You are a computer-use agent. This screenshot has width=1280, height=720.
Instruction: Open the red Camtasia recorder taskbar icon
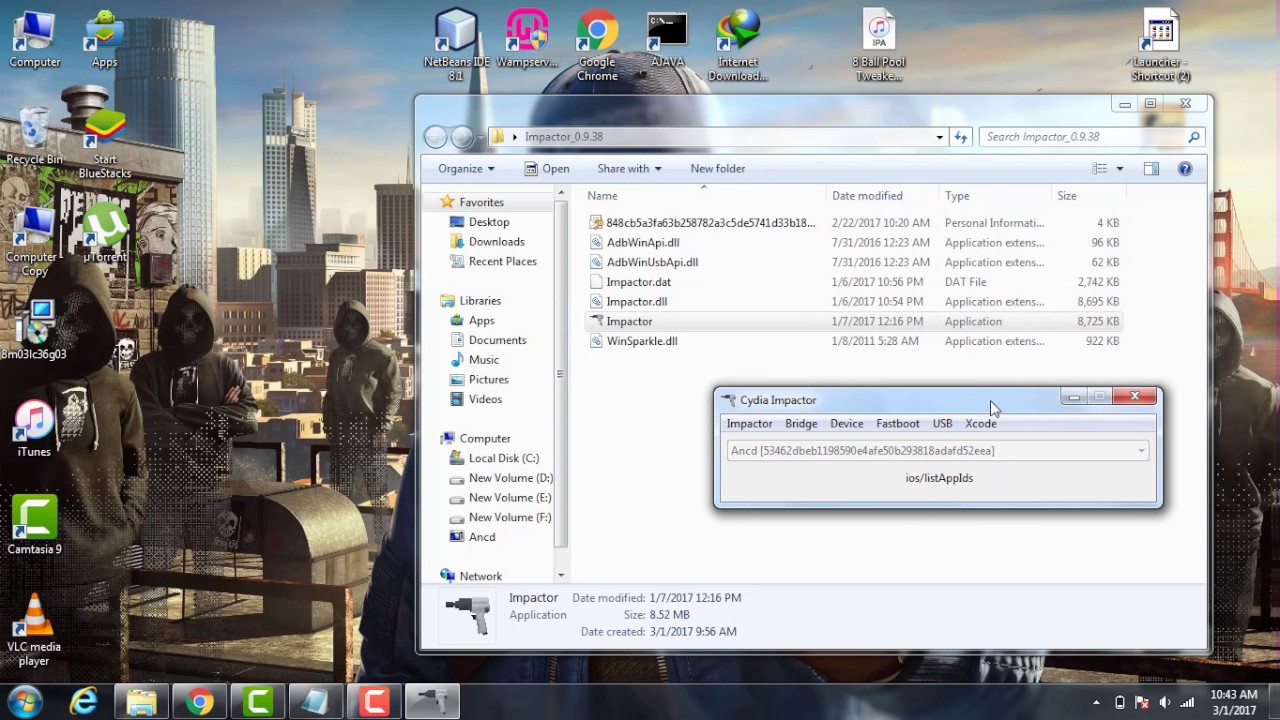tap(374, 701)
